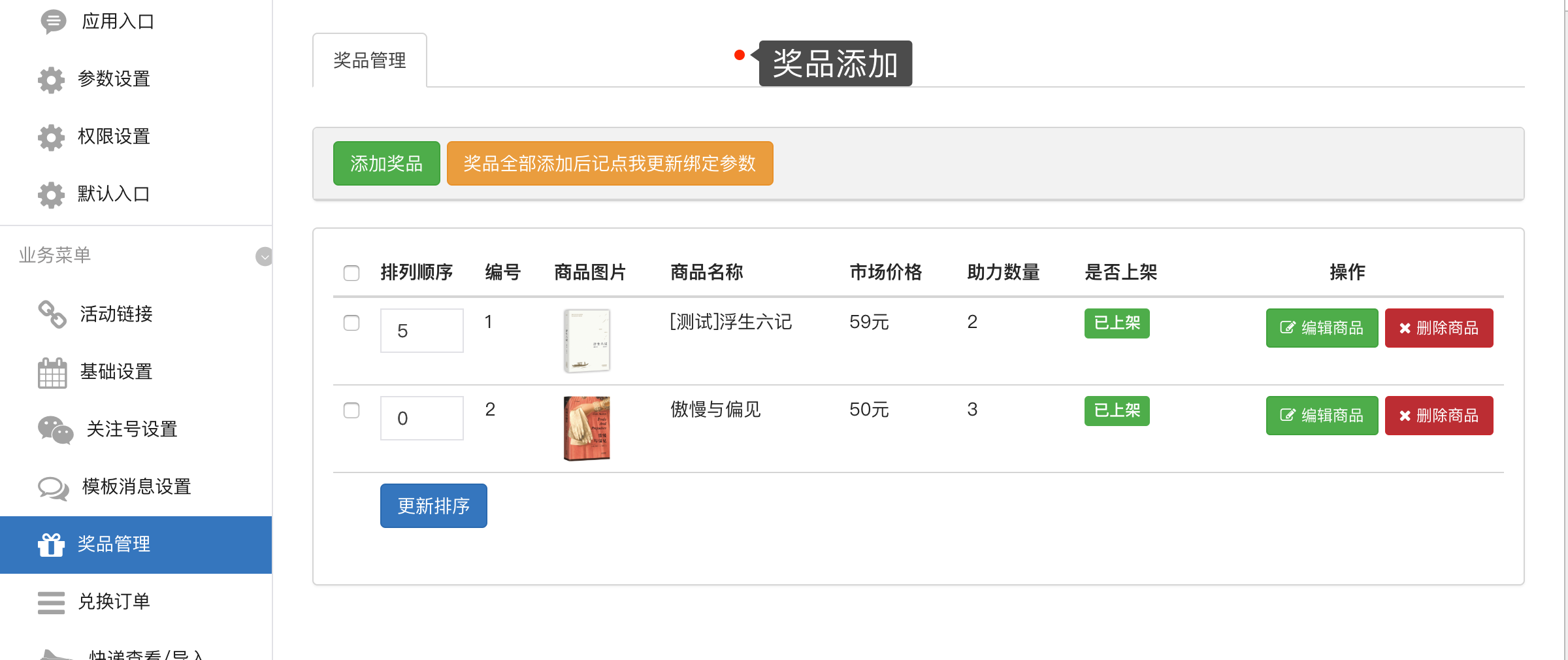Screen dimensions: 1568x660
Task: Click the gear icon next to 参数设置
Action: click(51, 80)
